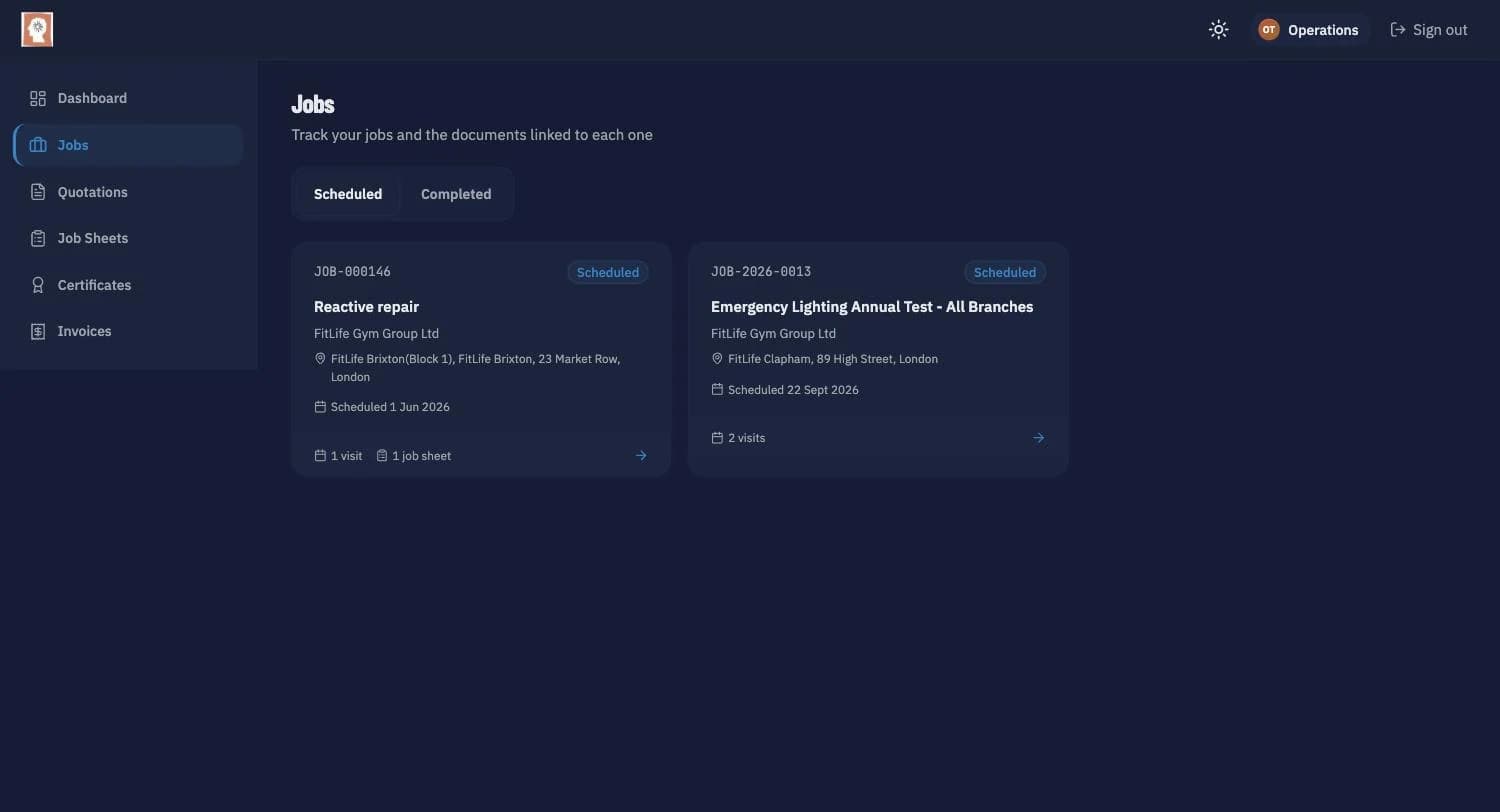Go to Dashboard in the sidebar
The image size is (1500, 812).
pyautogui.click(x=128, y=98)
